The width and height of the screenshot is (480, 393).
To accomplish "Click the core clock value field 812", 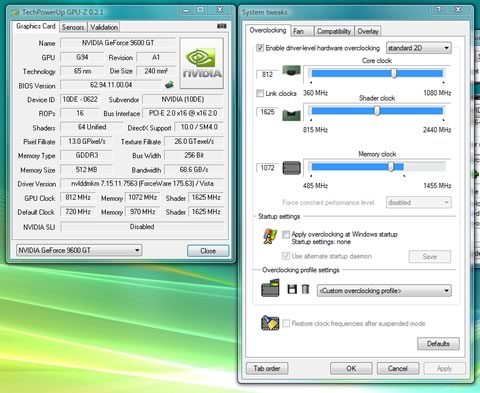I will [x=267, y=74].
